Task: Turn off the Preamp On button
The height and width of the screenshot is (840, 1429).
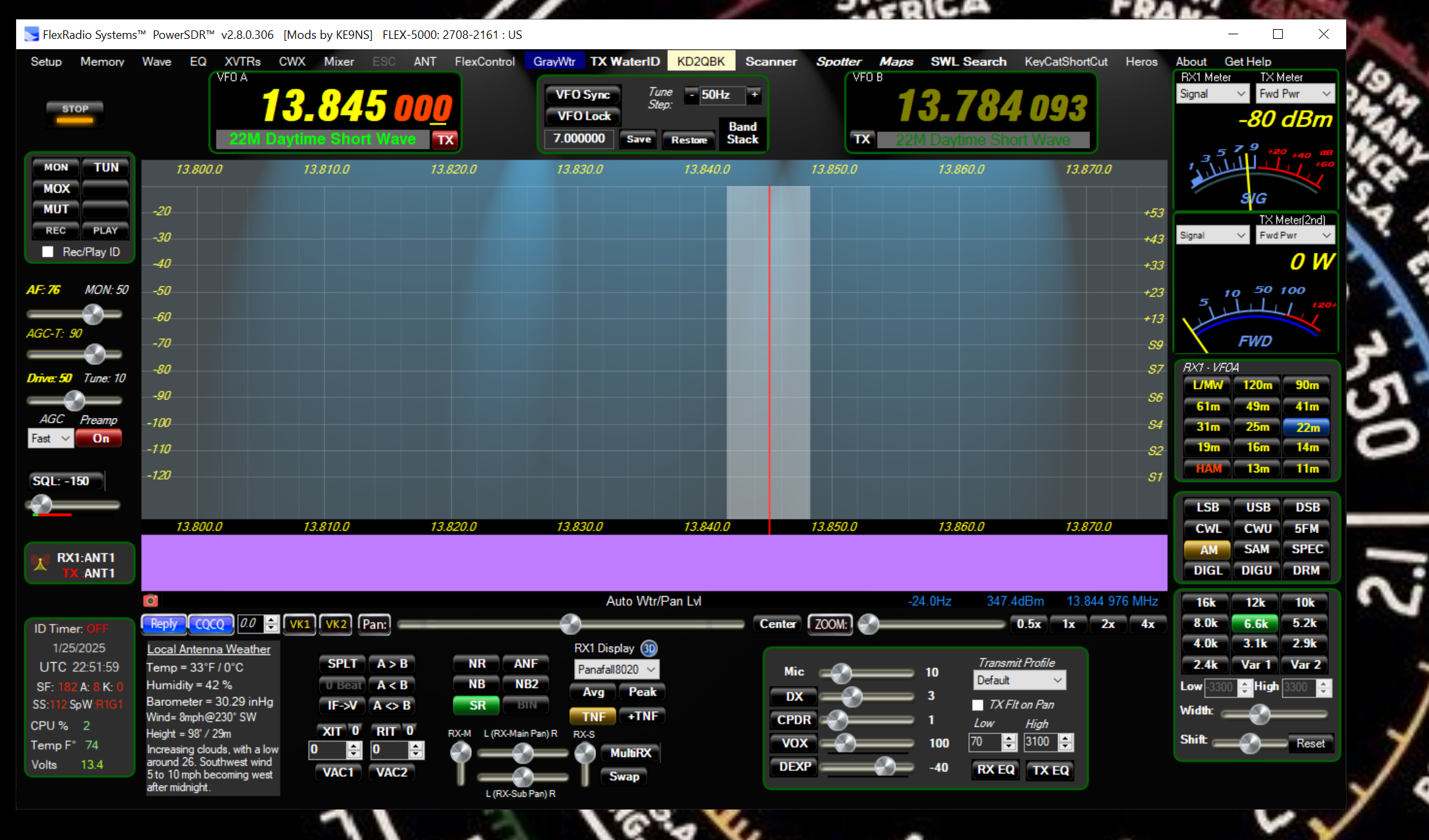Action: click(100, 438)
